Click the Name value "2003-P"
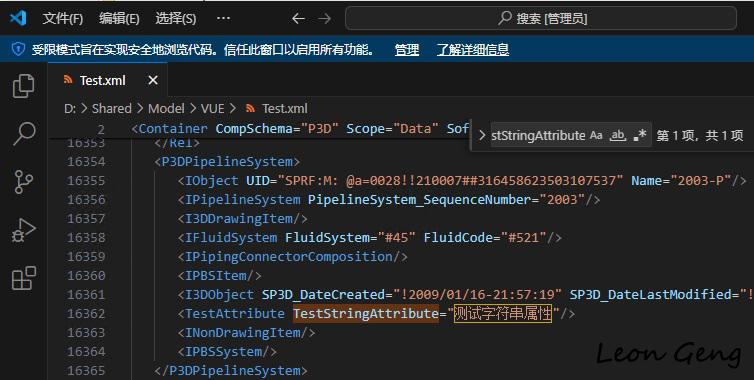Viewport: 754px width, 380px height. pyautogui.click(x=701, y=181)
